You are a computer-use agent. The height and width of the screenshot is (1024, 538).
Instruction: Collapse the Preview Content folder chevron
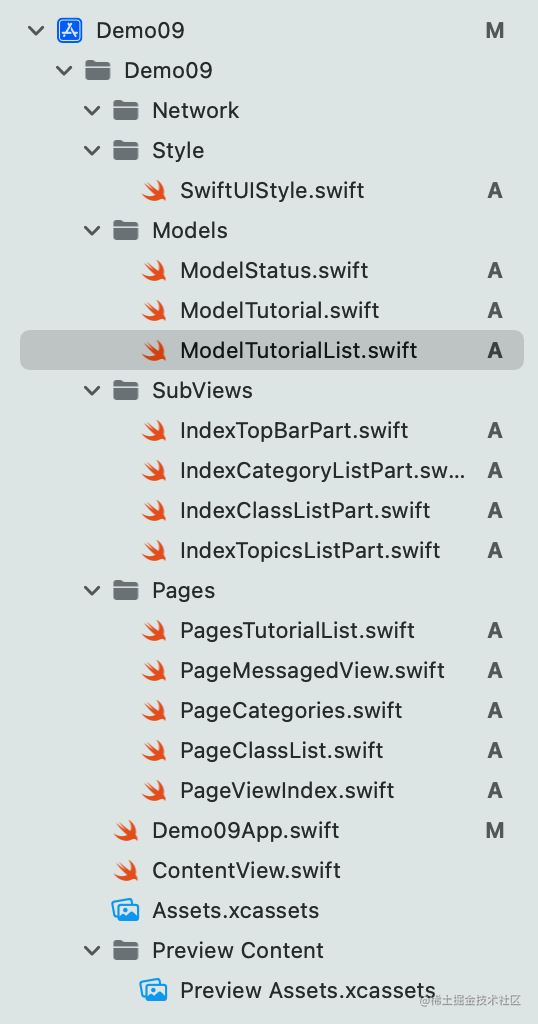coord(92,950)
